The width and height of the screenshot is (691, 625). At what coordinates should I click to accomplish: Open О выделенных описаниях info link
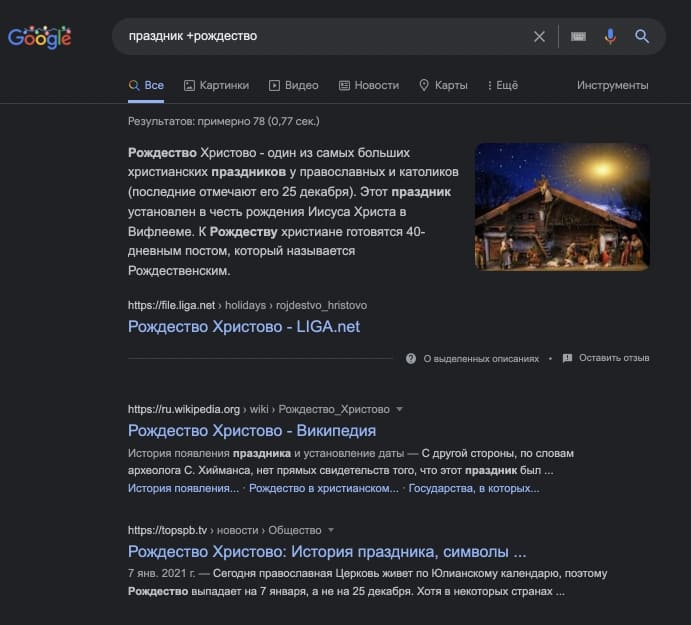point(481,358)
